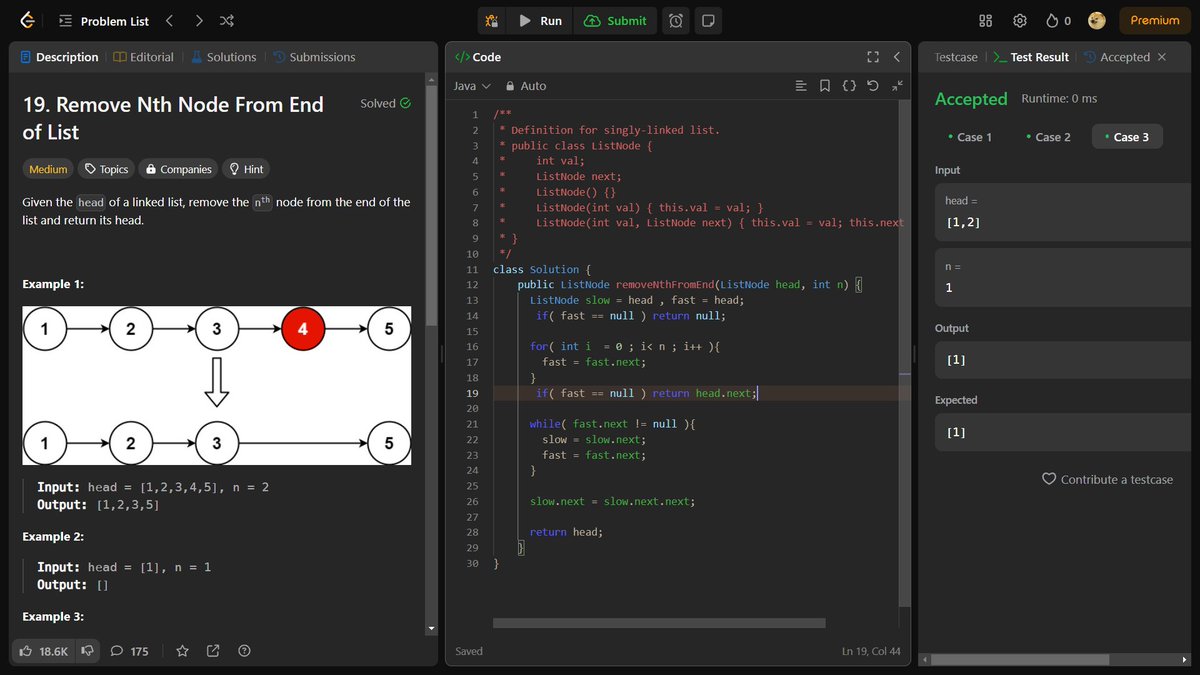Click the curly braces code icon
1200x675 pixels.
pyautogui.click(x=849, y=86)
